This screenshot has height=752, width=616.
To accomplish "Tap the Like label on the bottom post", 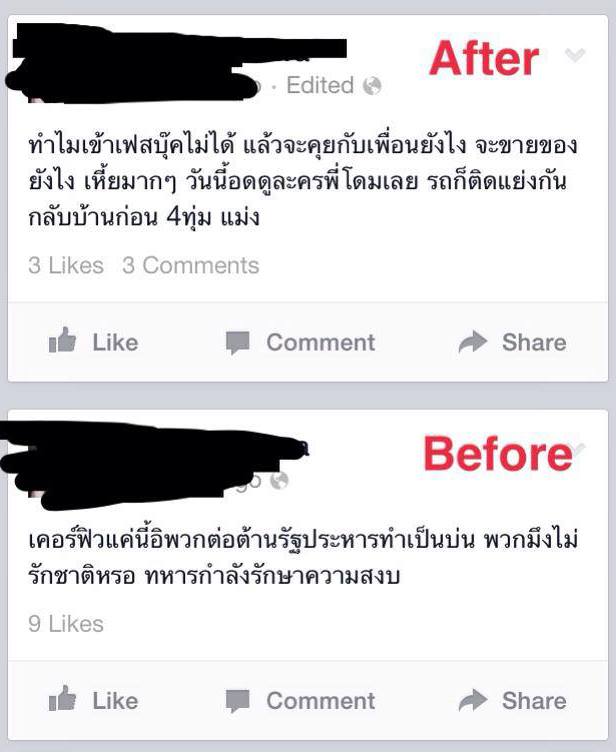I will (x=115, y=701).
